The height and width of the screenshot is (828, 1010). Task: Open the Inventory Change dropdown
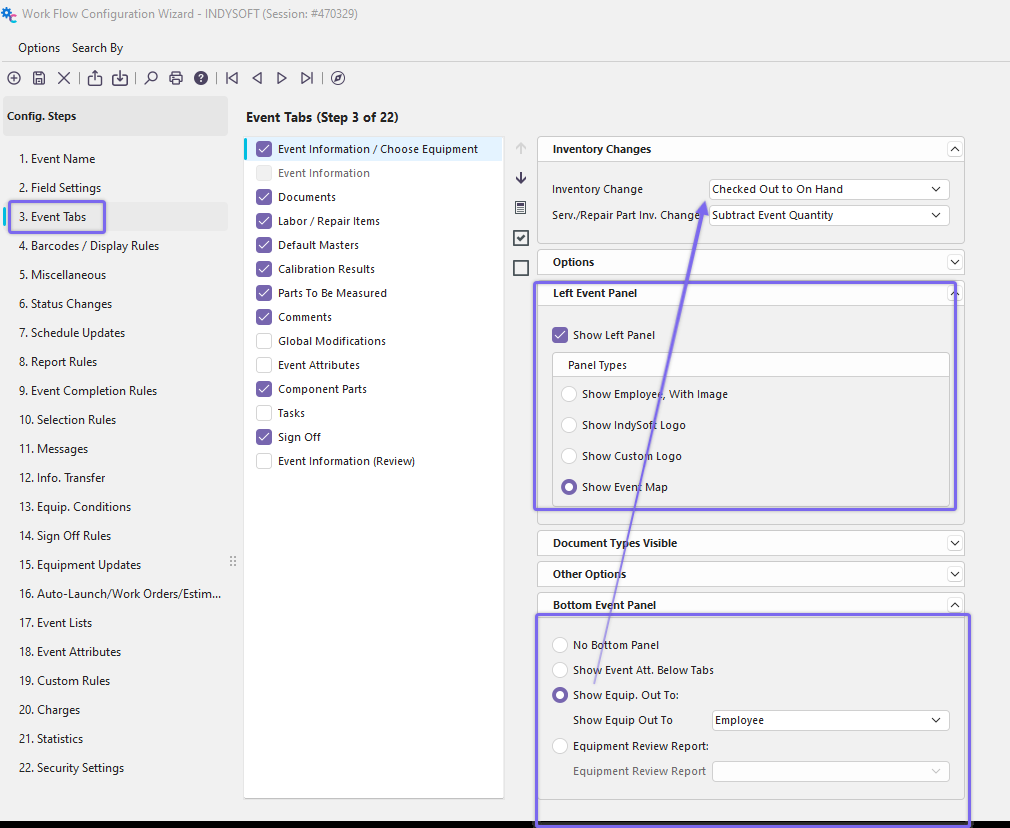pos(829,189)
